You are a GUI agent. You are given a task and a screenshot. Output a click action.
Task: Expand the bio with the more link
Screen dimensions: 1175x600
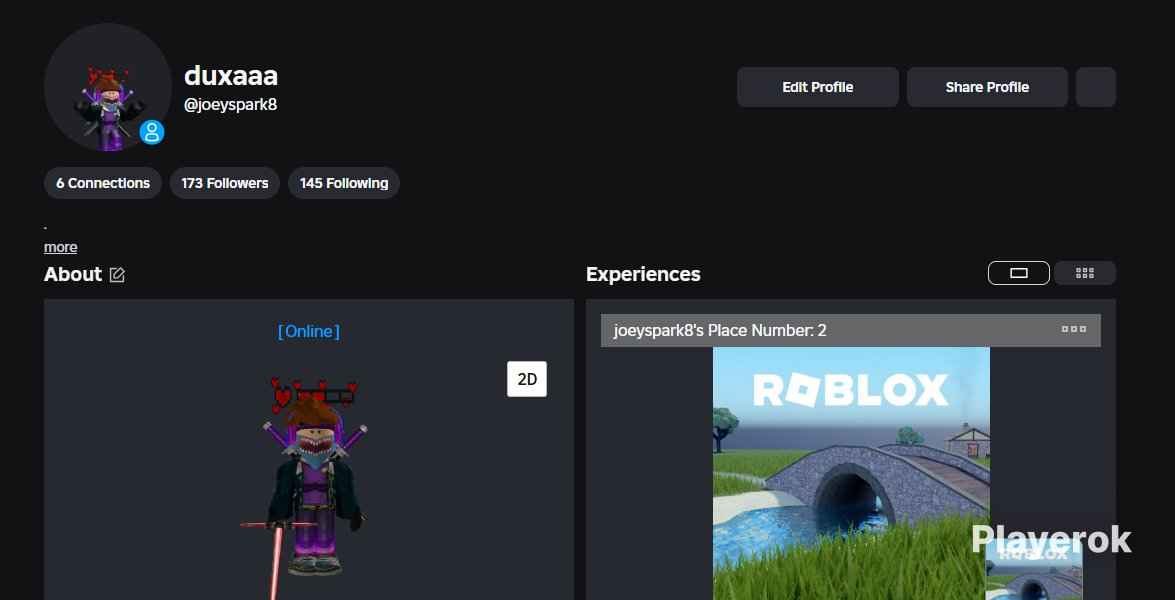click(60, 247)
